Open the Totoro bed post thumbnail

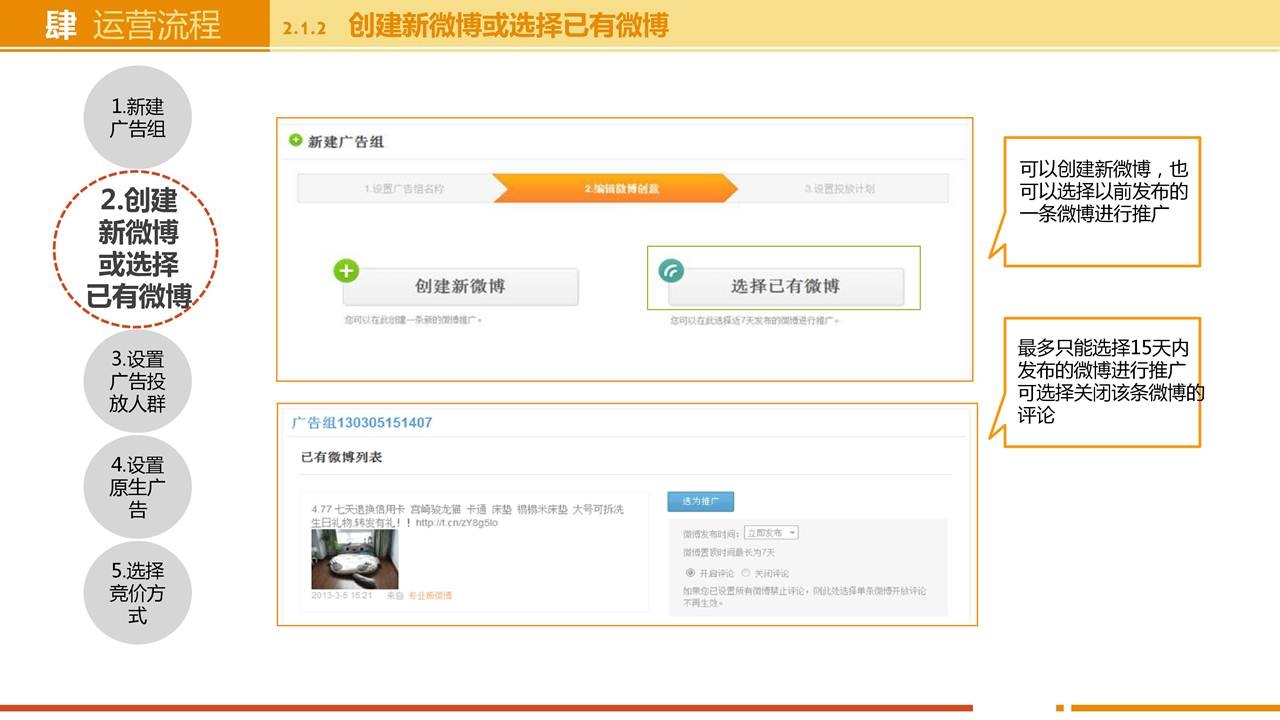coord(354,559)
